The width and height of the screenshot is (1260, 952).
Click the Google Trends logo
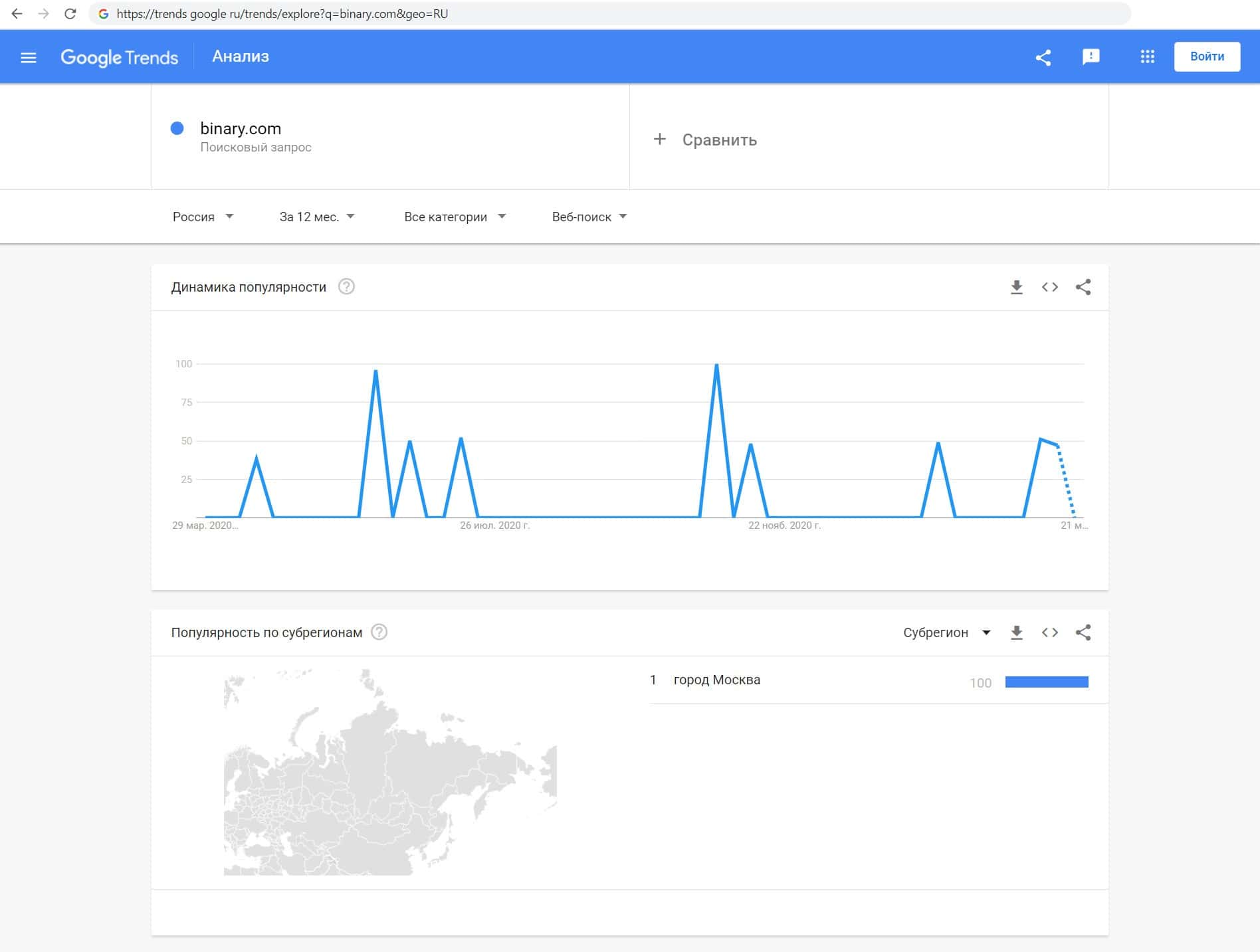point(120,57)
